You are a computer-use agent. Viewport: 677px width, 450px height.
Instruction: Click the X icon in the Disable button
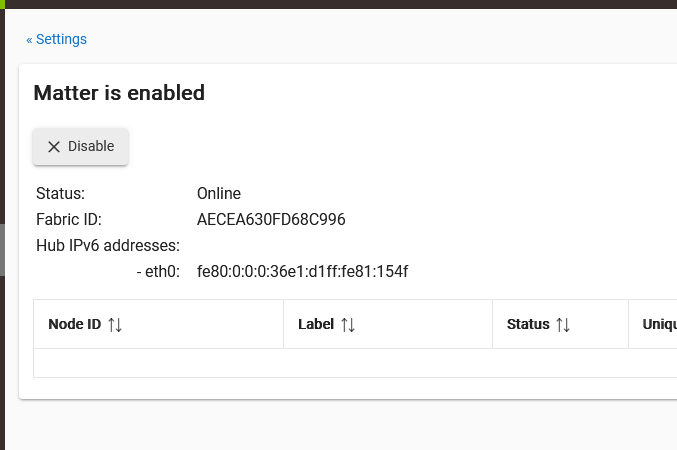pyautogui.click(x=54, y=147)
